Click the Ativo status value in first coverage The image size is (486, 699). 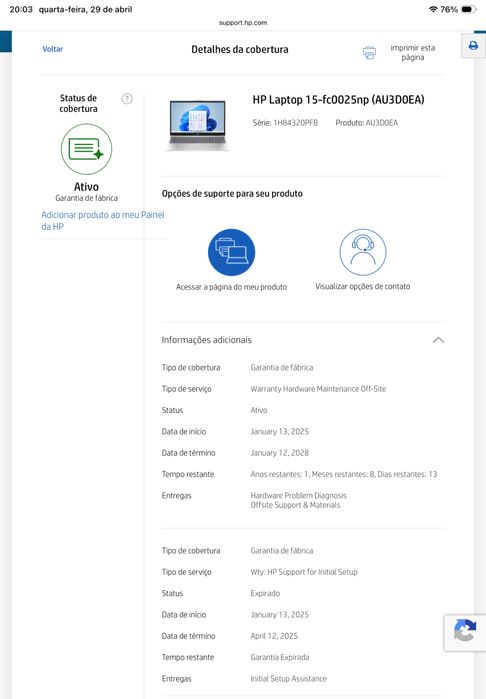pos(259,411)
